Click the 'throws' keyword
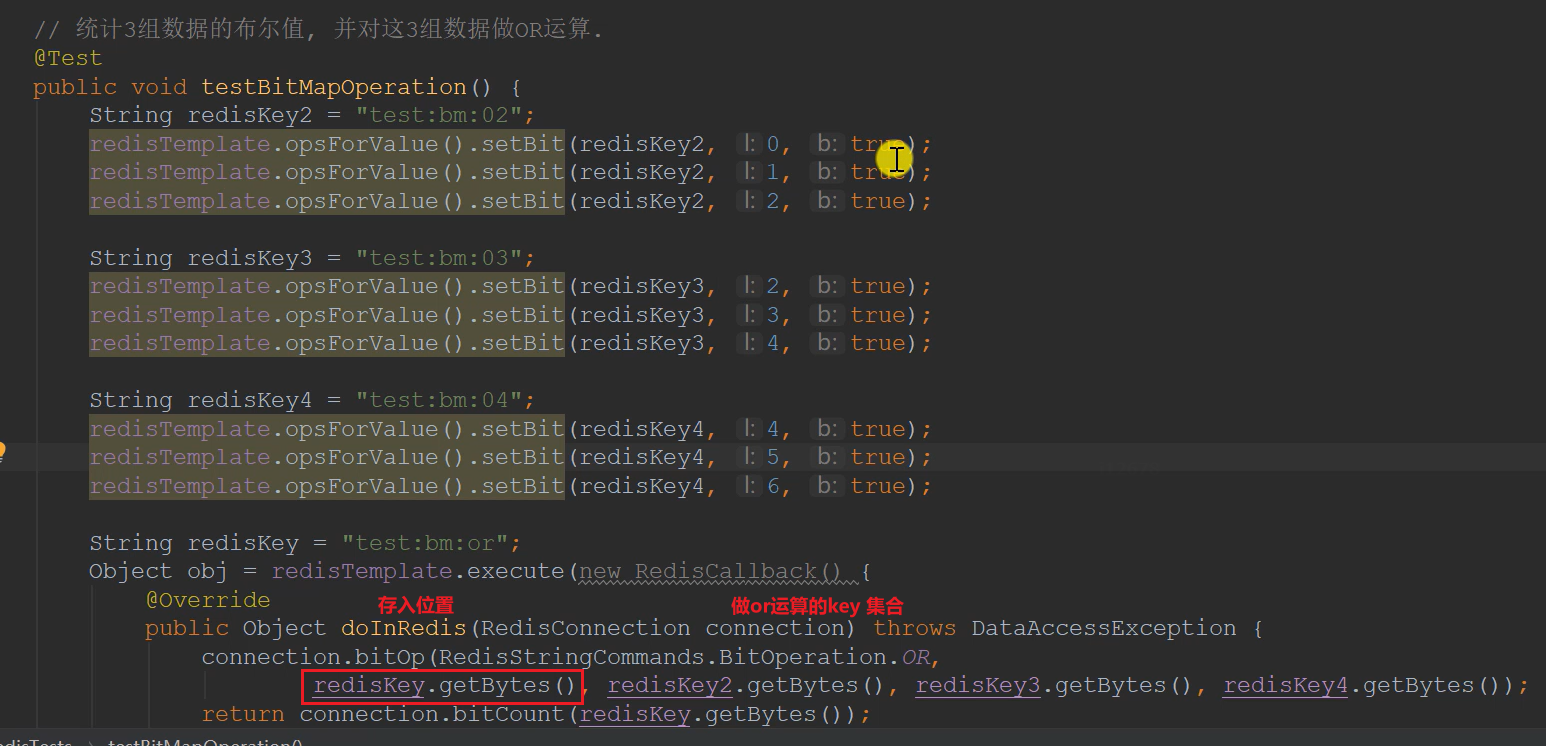Image resolution: width=1546 pixels, height=746 pixels. click(x=915, y=628)
